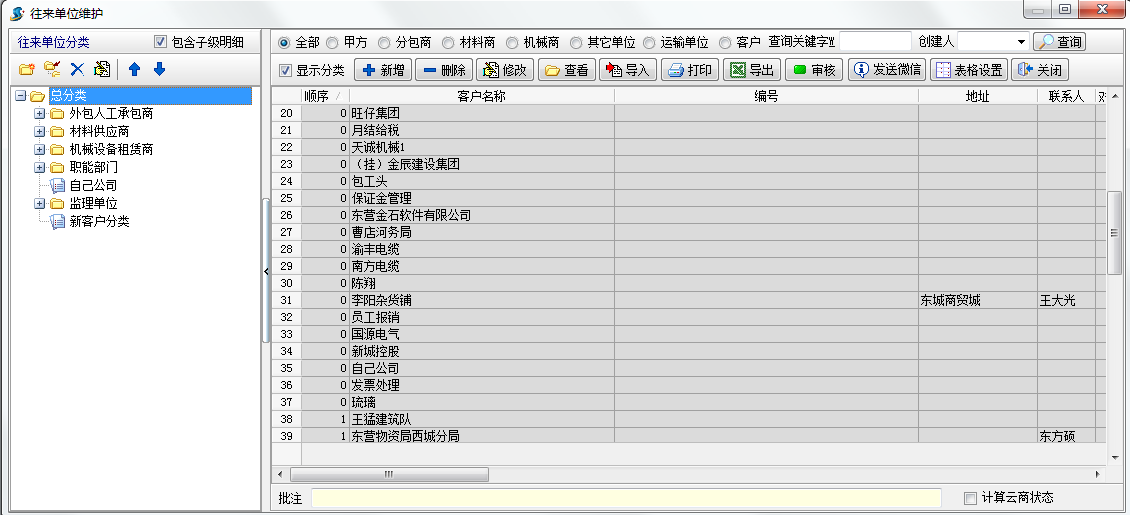Collapse the 总分类 root node
The height and width of the screenshot is (515, 1130).
(x=21, y=96)
